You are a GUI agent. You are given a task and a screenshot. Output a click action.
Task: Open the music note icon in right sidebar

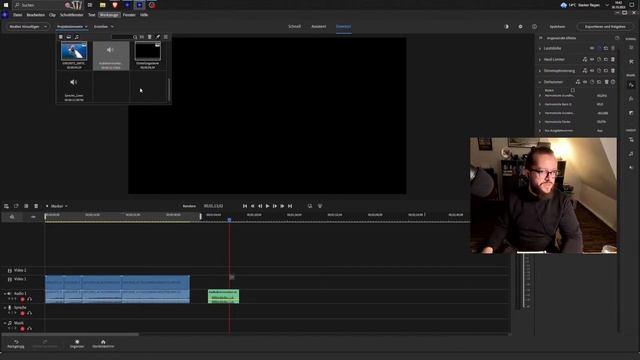(x=631, y=153)
